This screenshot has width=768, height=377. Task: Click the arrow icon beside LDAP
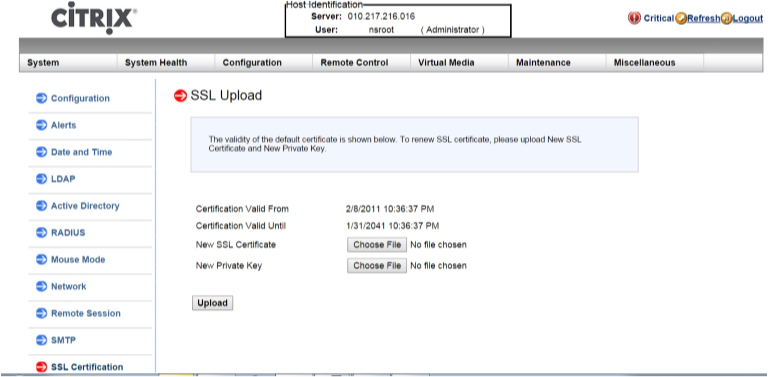[x=42, y=179]
